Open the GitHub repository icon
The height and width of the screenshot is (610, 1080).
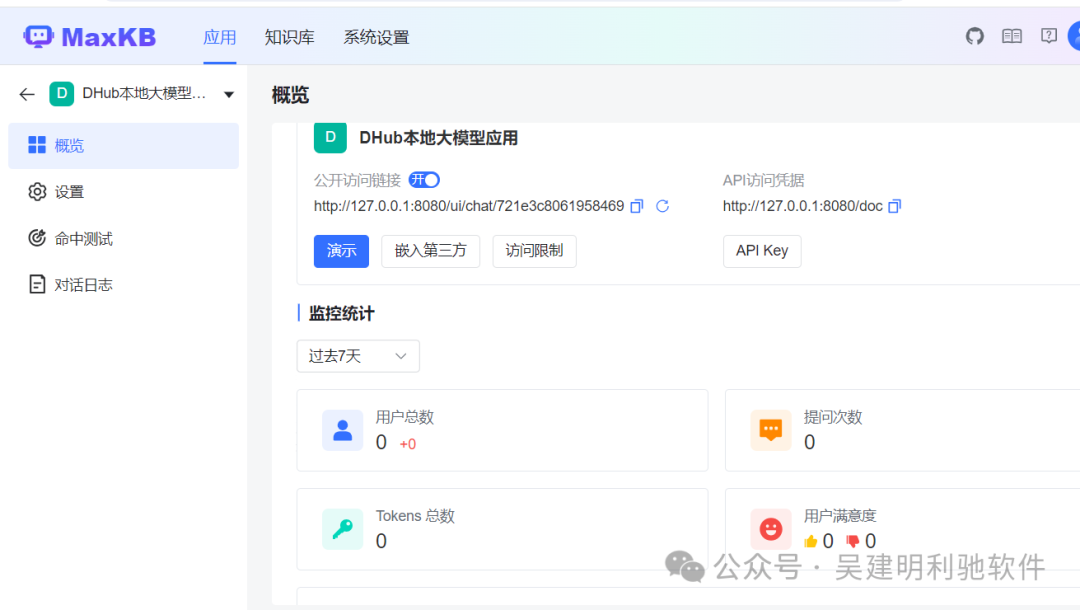(x=975, y=36)
